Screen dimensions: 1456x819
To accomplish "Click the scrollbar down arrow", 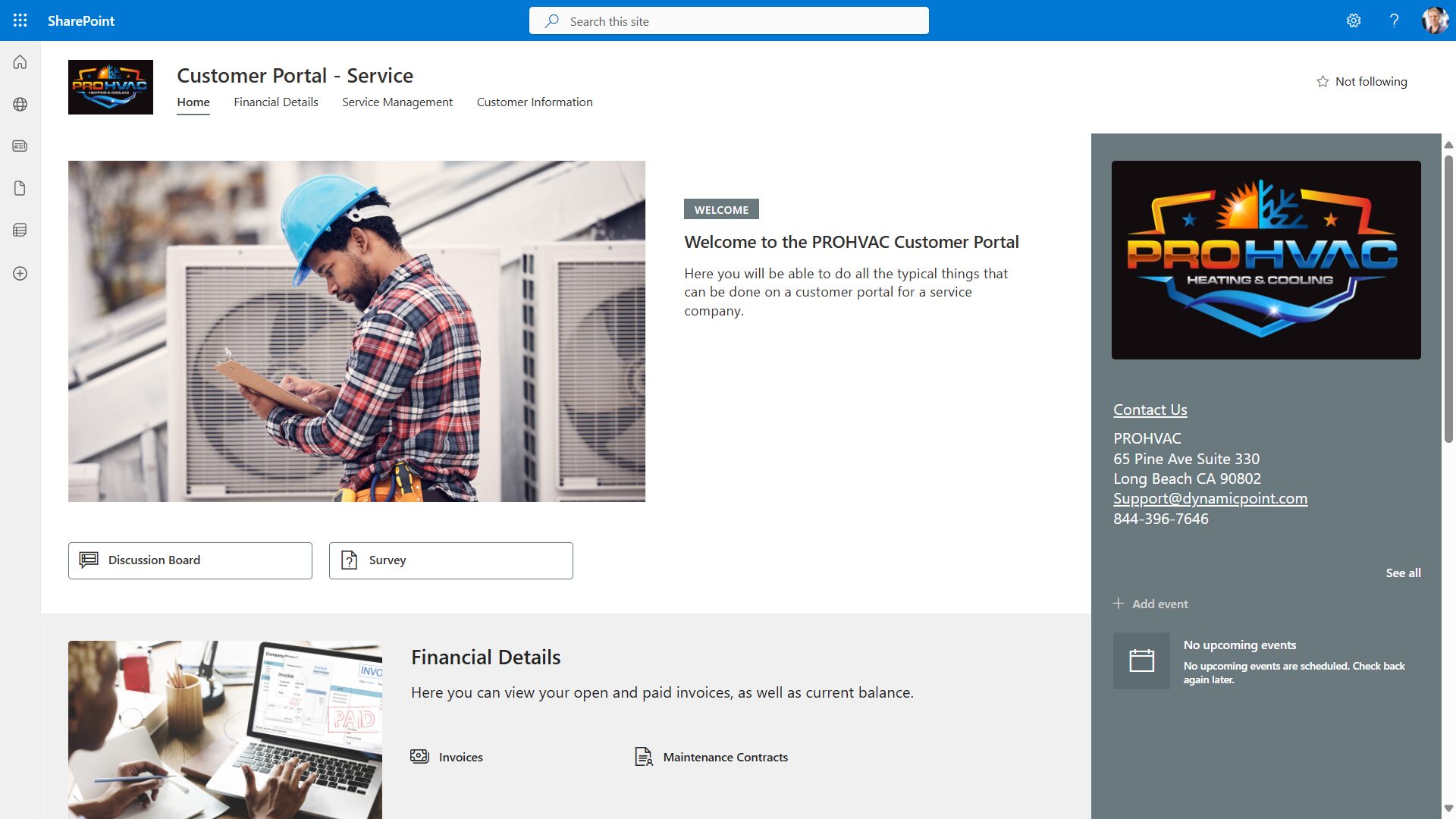I will pyautogui.click(x=1448, y=808).
